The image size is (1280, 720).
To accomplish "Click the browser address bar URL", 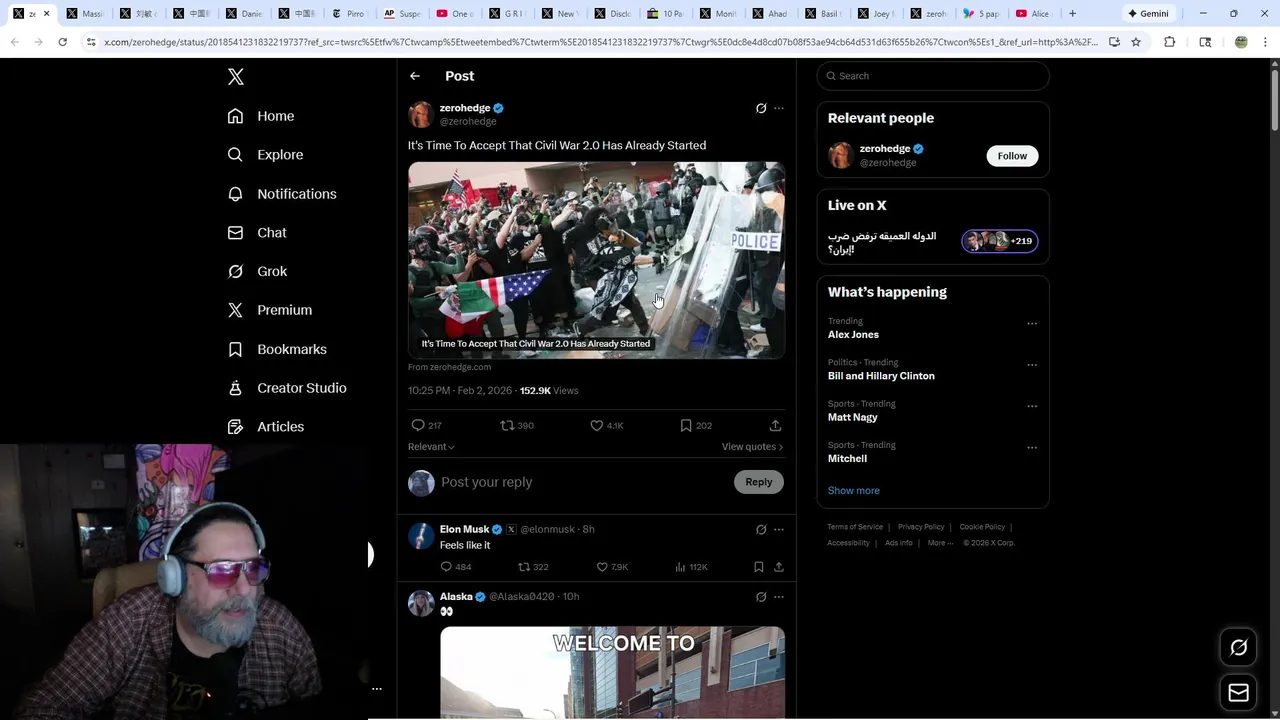I will pyautogui.click(x=600, y=42).
